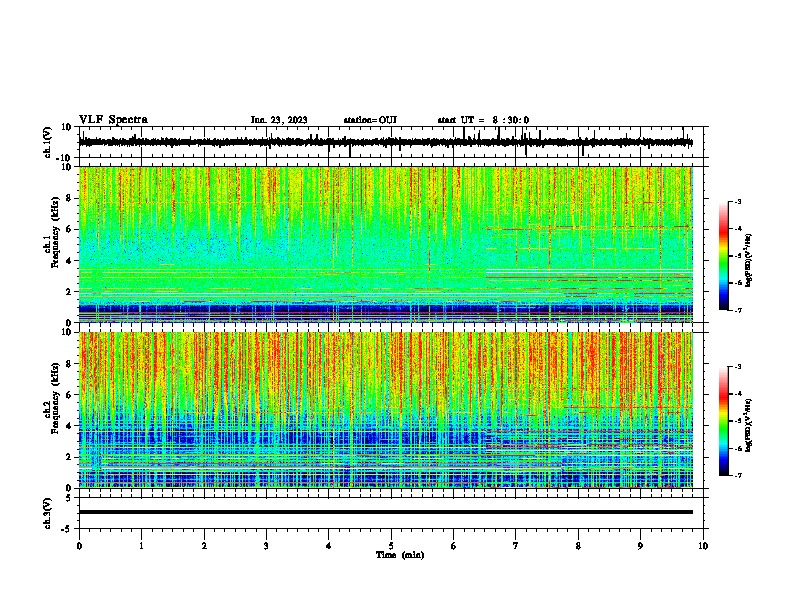
Task: Click the "Jan. 23, 2023" date text
Action: (279, 120)
